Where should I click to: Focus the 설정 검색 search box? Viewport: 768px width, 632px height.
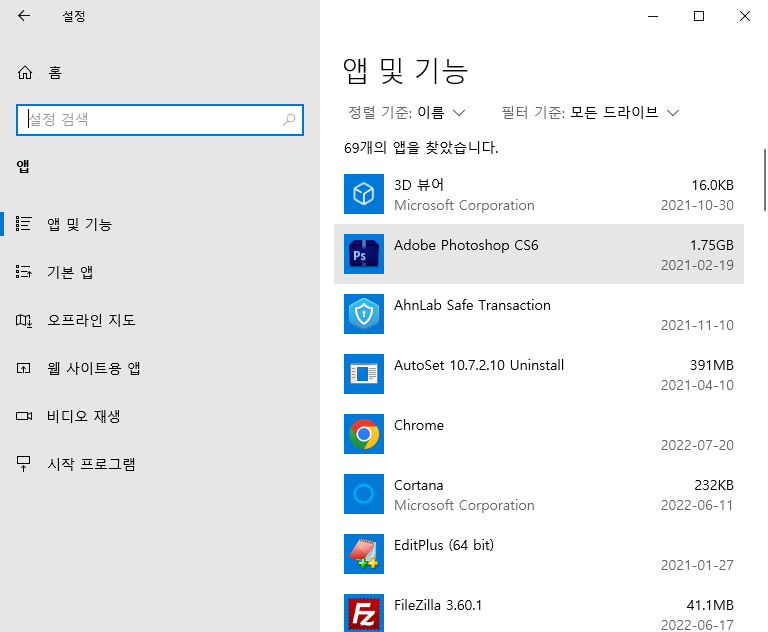[160, 120]
